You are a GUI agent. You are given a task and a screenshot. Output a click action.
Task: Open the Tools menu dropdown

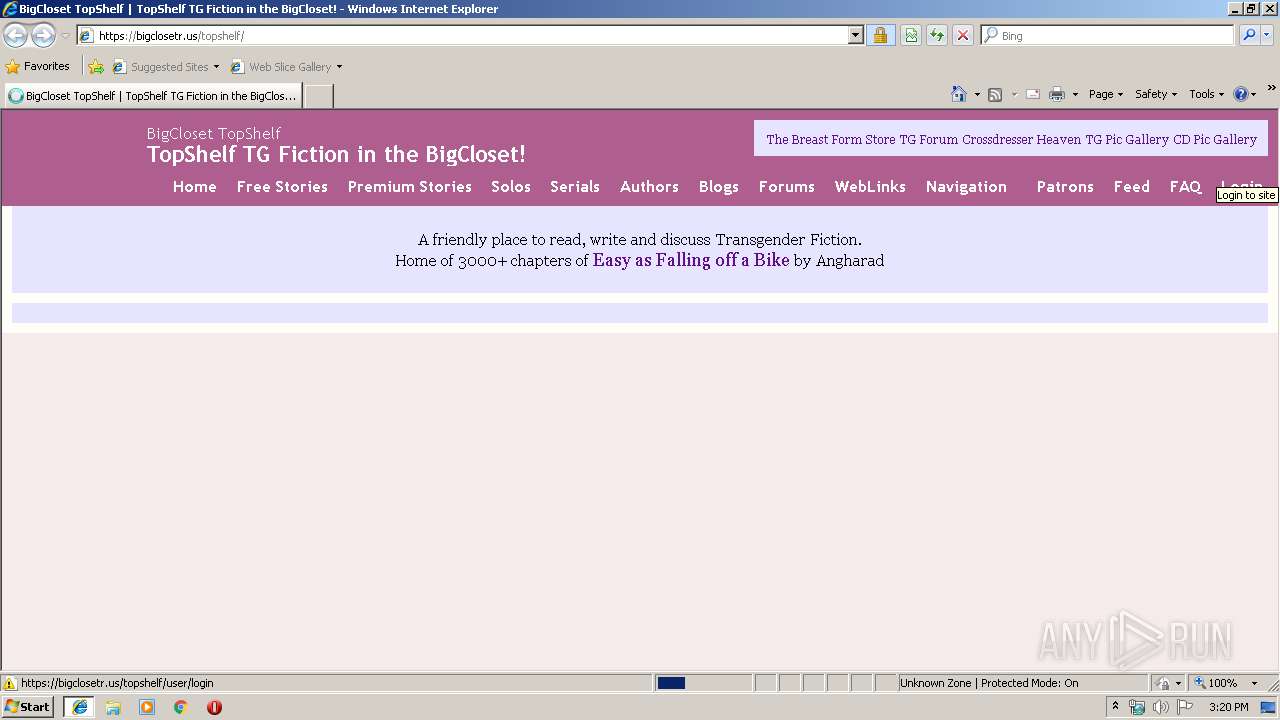(1206, 94)
